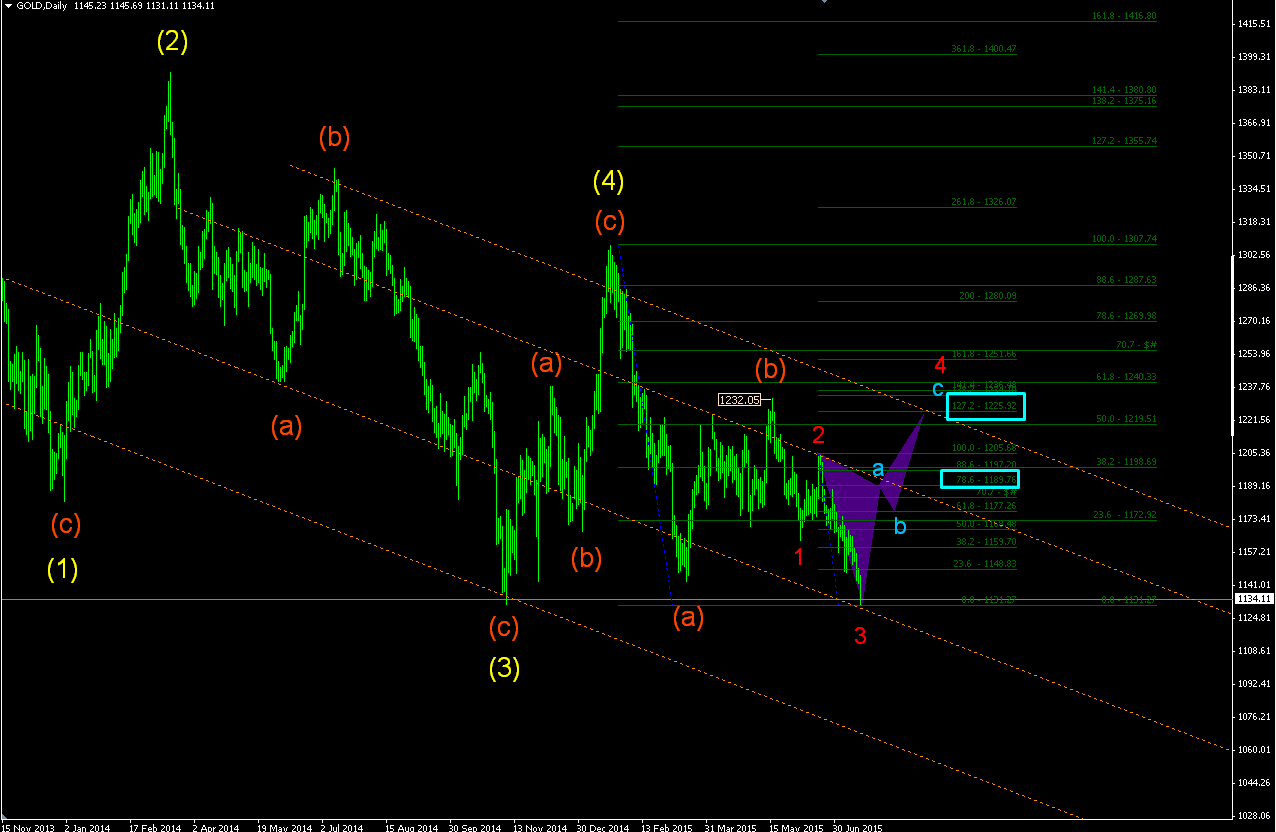Click Fibonacci level 23.6 - 1148.83
The height and width of the screenshot is (832, 1276).
coord(986,564)
